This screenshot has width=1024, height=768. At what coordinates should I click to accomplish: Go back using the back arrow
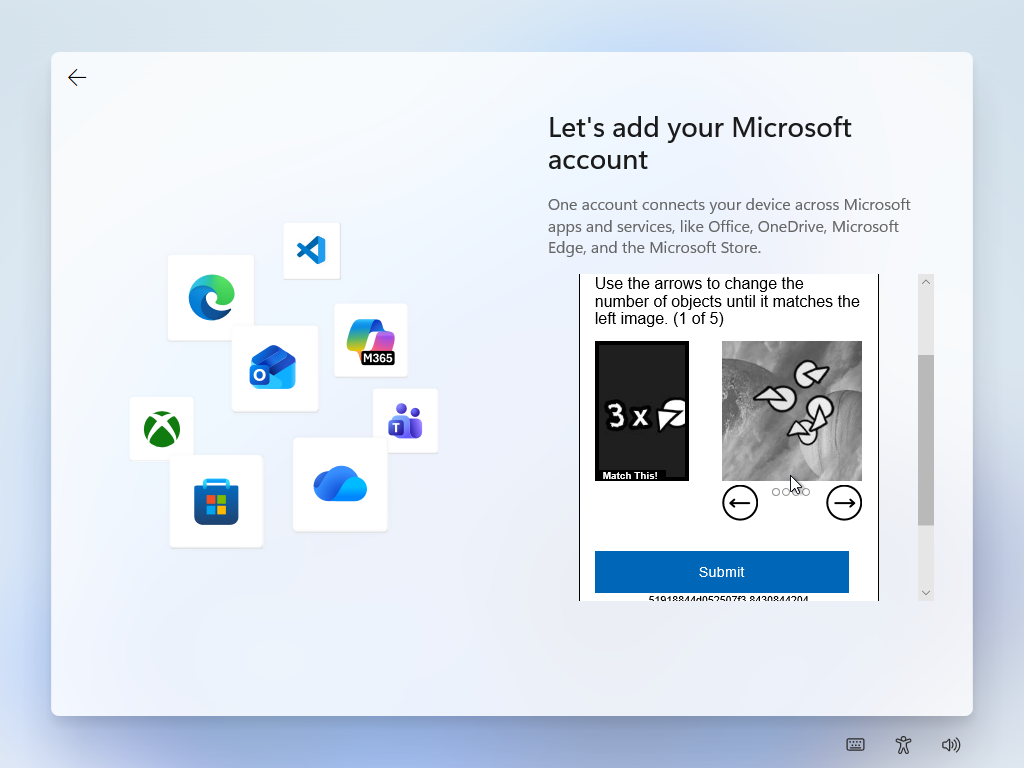[x=77, y=77]
